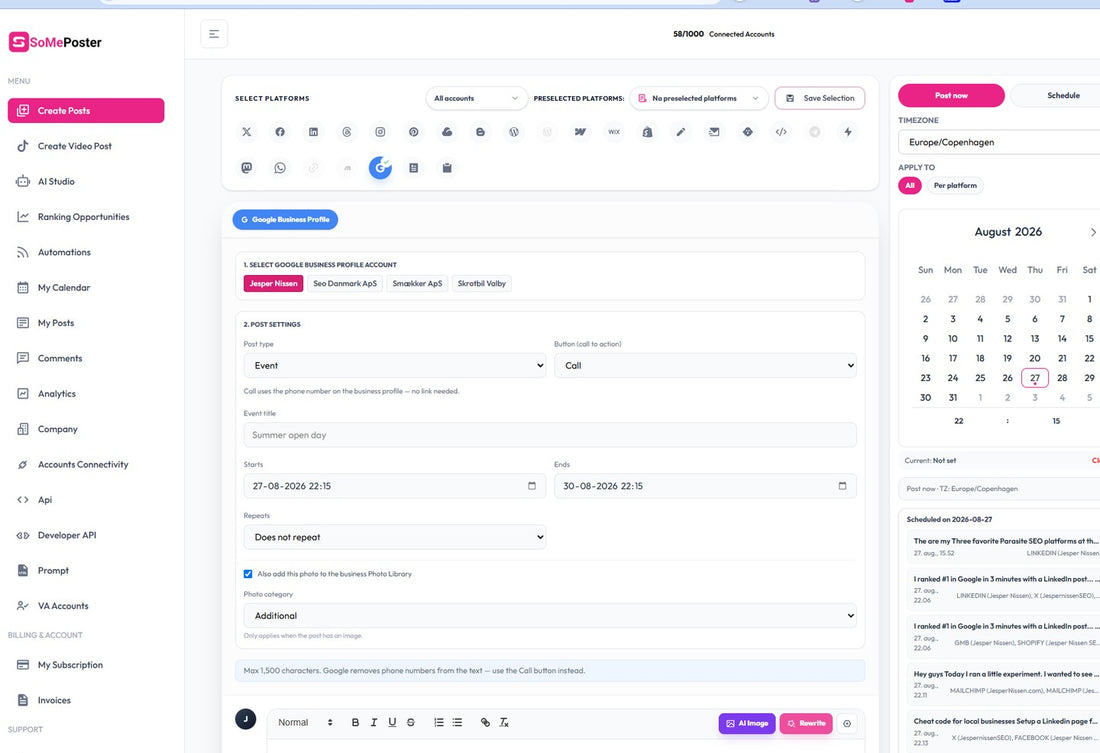Select the WhatsApp platform icon
1100x753 pixels.
tap(280, 168)
